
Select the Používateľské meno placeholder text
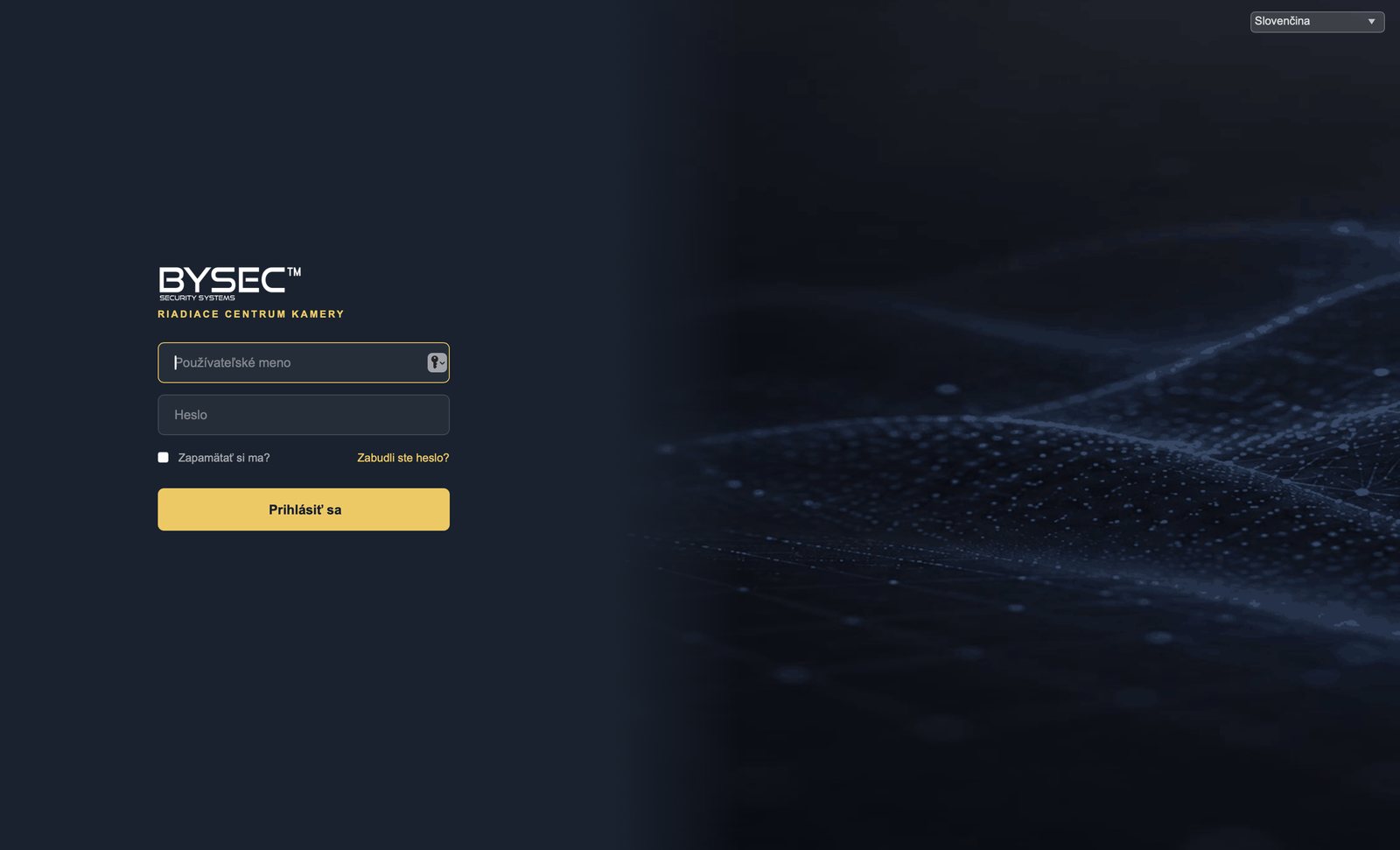tap(233, 362)
